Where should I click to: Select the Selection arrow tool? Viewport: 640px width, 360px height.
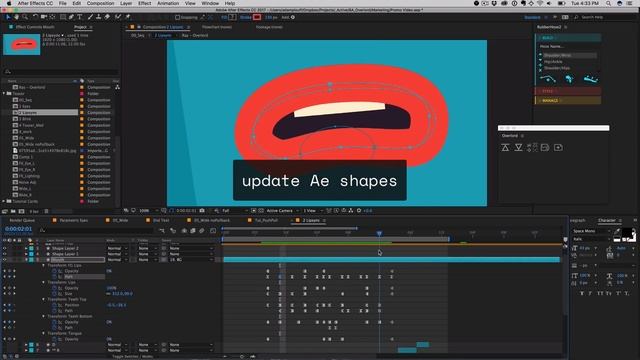pyautogui.click(x=8, y=17)
